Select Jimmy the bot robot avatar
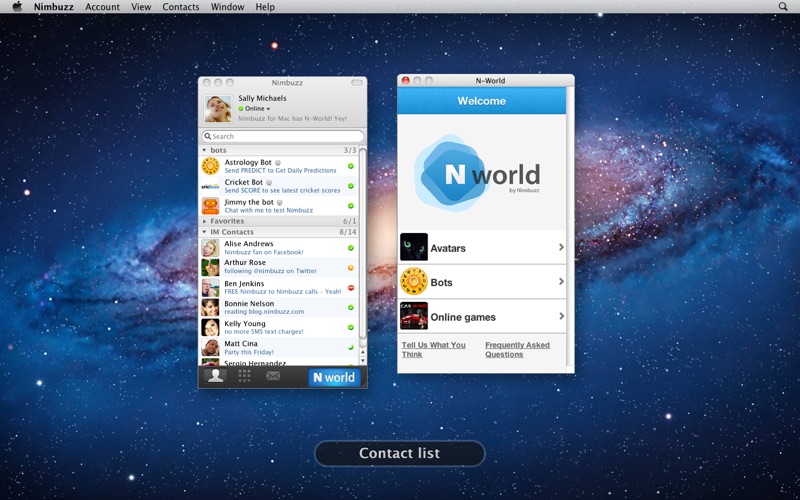The image size is (800, 500). click(x=210, y=206)
